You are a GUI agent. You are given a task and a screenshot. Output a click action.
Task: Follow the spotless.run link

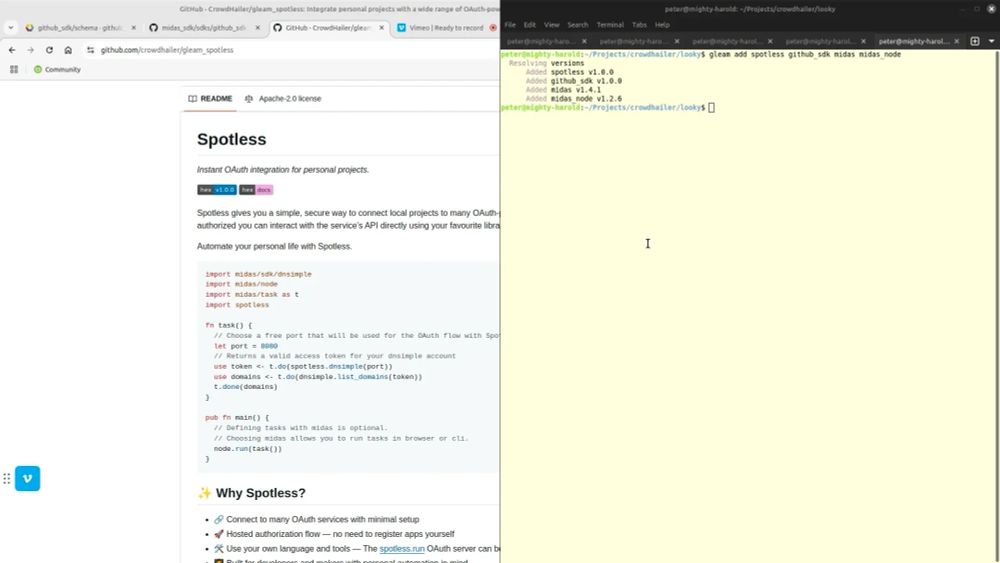402,548
